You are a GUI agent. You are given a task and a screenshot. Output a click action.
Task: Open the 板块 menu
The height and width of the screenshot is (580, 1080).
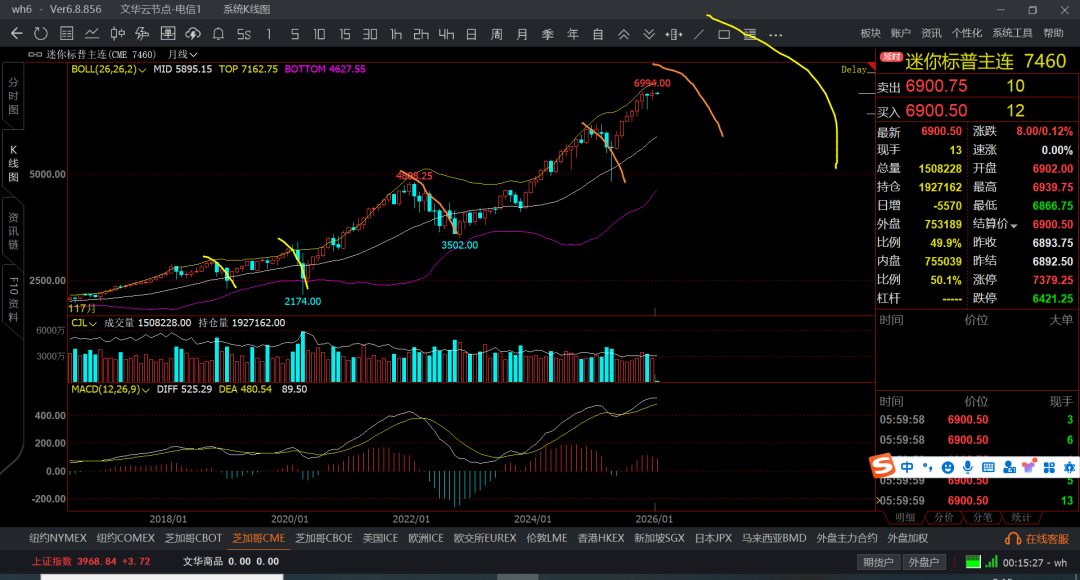871,33
